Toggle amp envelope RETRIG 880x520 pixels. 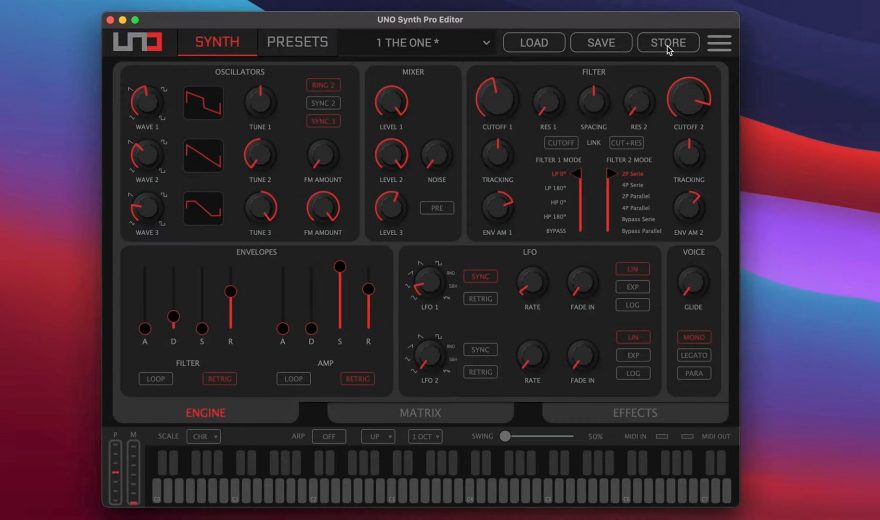(x=358, y=379)
